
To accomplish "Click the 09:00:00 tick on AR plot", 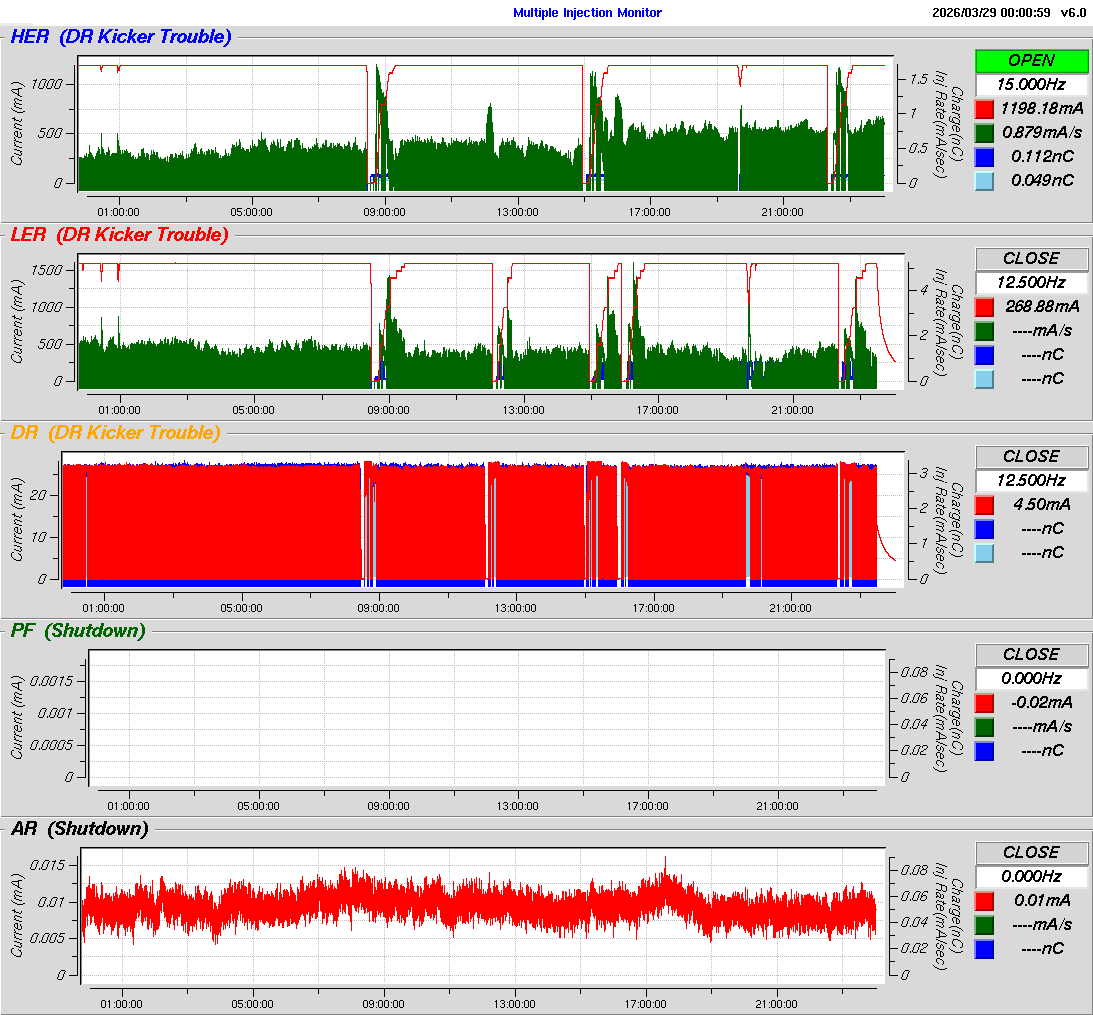I will (385, 1004).
